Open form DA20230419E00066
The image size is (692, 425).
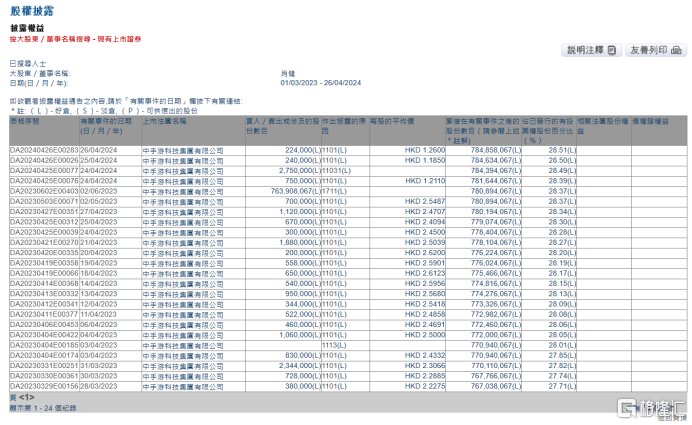[x=44, y=273]
